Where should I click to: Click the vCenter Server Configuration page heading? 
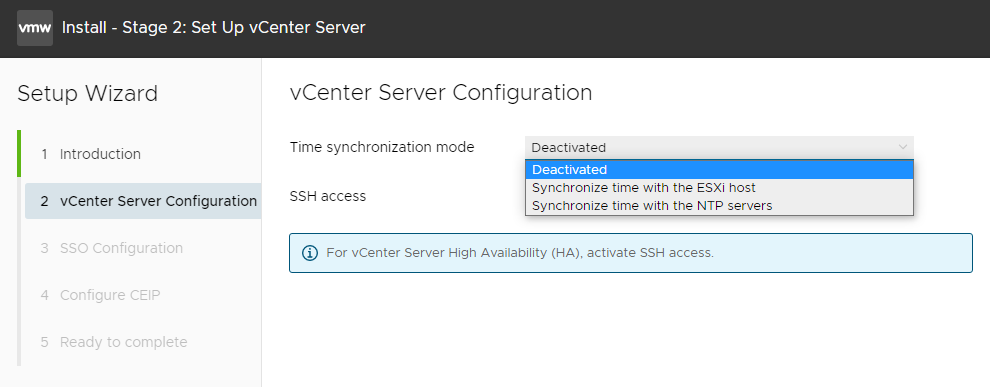coord(441,93)
